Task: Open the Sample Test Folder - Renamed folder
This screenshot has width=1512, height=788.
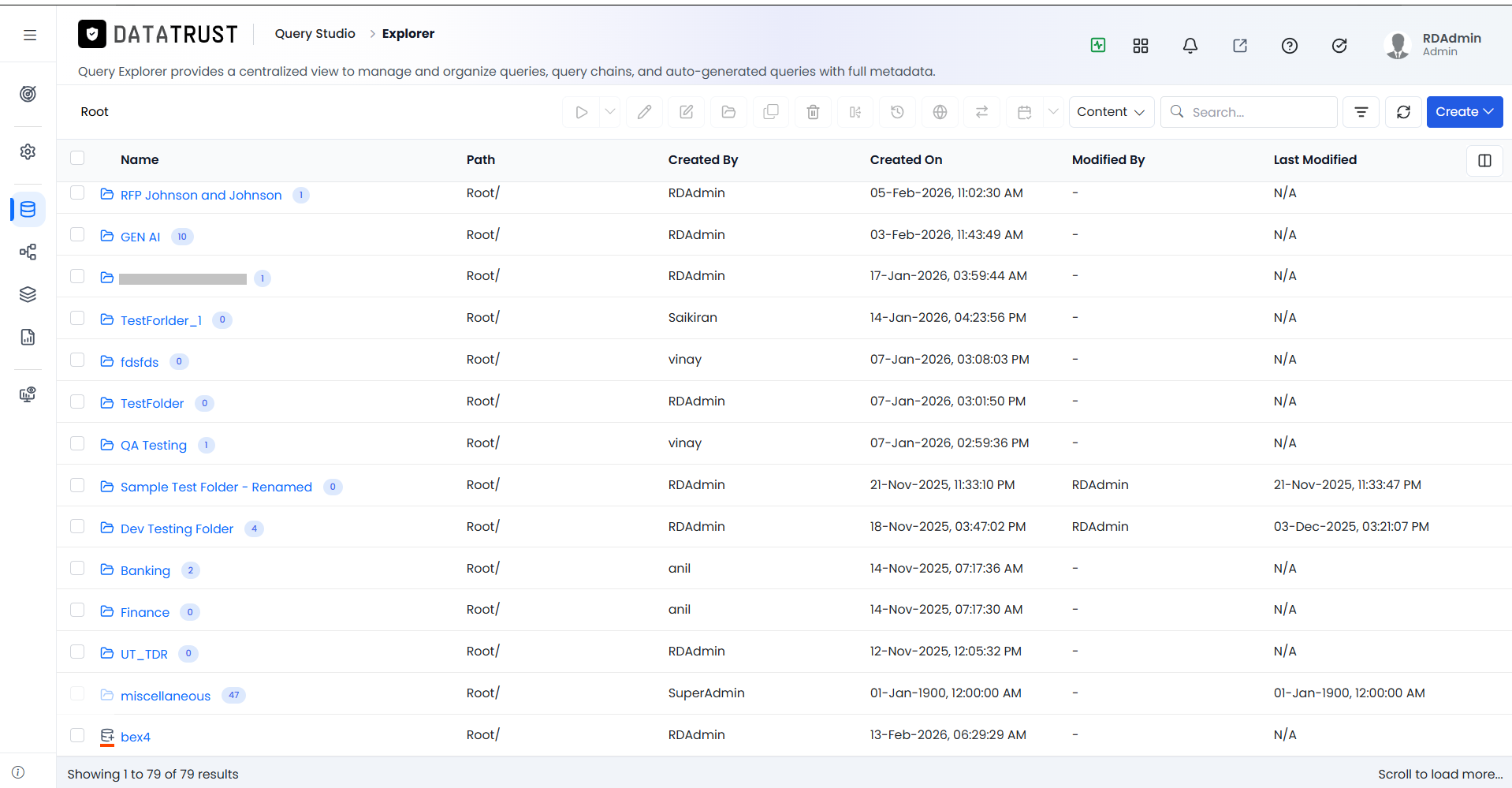Action: (216, 487)
